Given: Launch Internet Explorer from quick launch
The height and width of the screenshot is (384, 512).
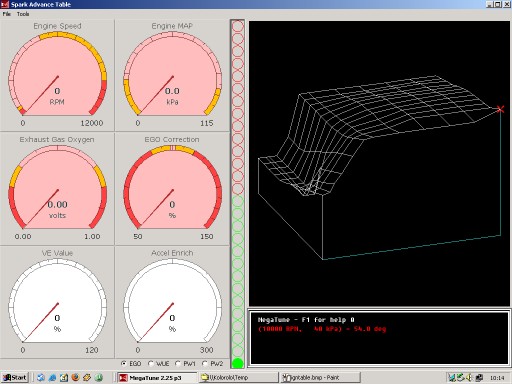Looking at the screenshot, I should (x=52, y=377).
